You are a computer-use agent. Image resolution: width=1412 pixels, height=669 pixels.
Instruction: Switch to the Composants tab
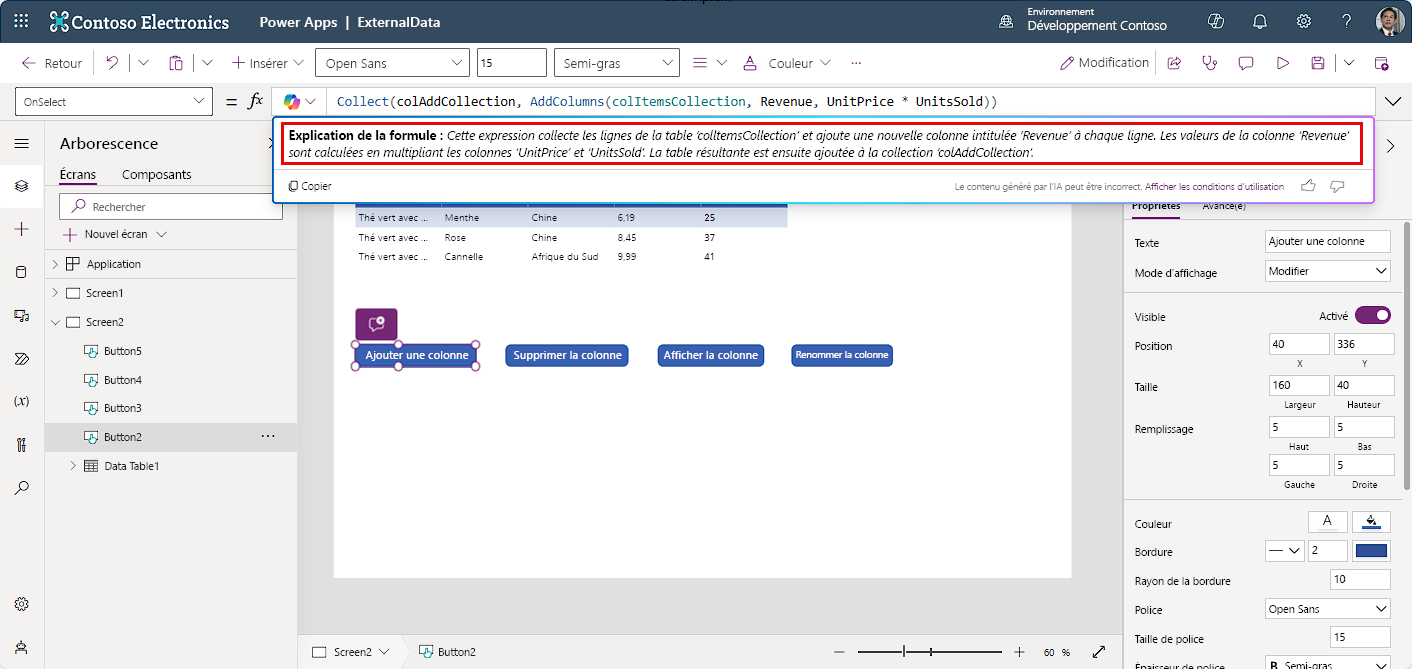[x=156, y=174]
